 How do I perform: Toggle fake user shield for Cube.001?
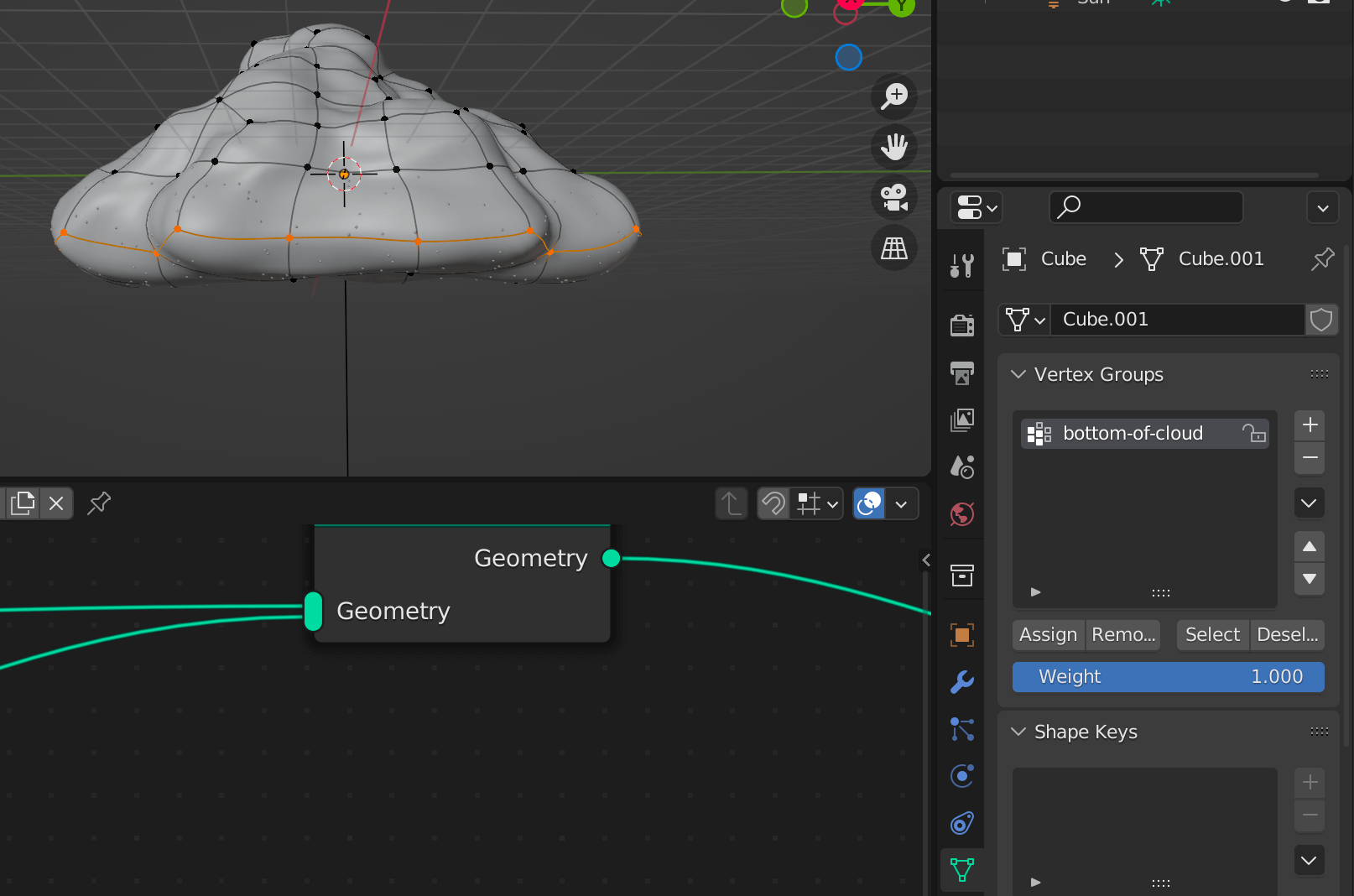coord(1321,320)
